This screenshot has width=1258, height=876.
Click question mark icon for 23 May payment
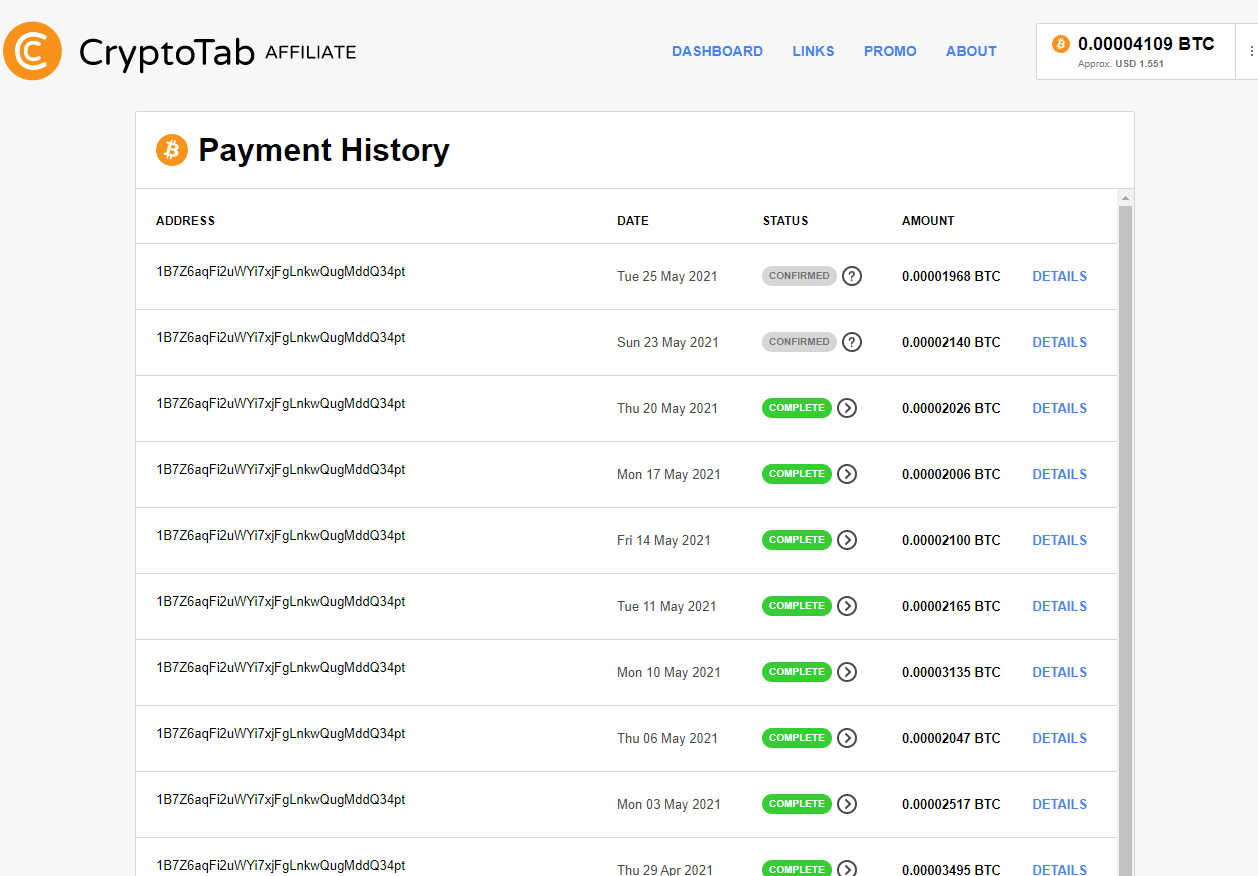tap(852, 342)
